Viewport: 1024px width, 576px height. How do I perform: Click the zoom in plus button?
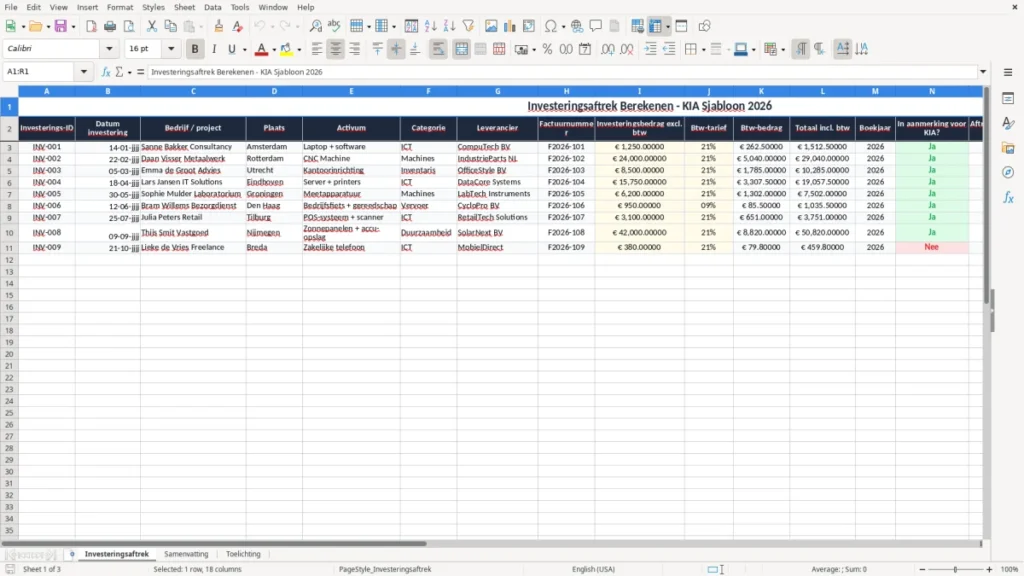pos(989,569)
